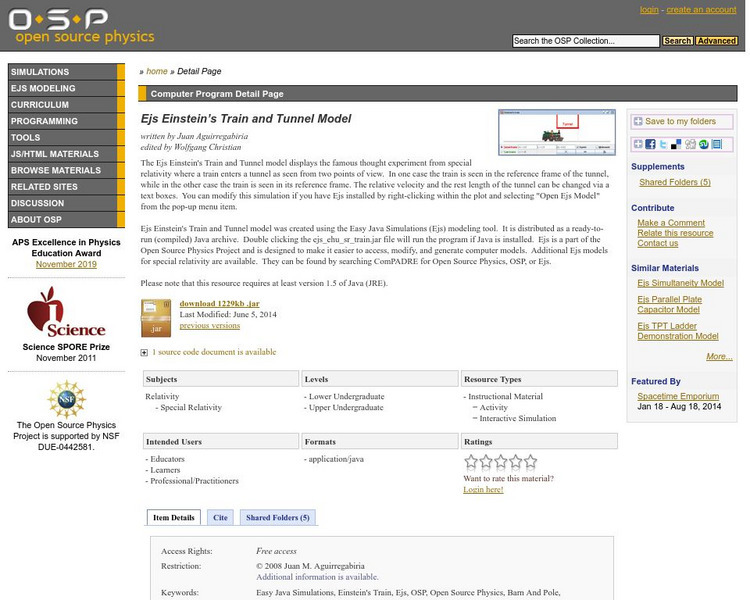Screen dimensions: 750x600
Task: Select the Item Details tab
Action: [174, 517]
